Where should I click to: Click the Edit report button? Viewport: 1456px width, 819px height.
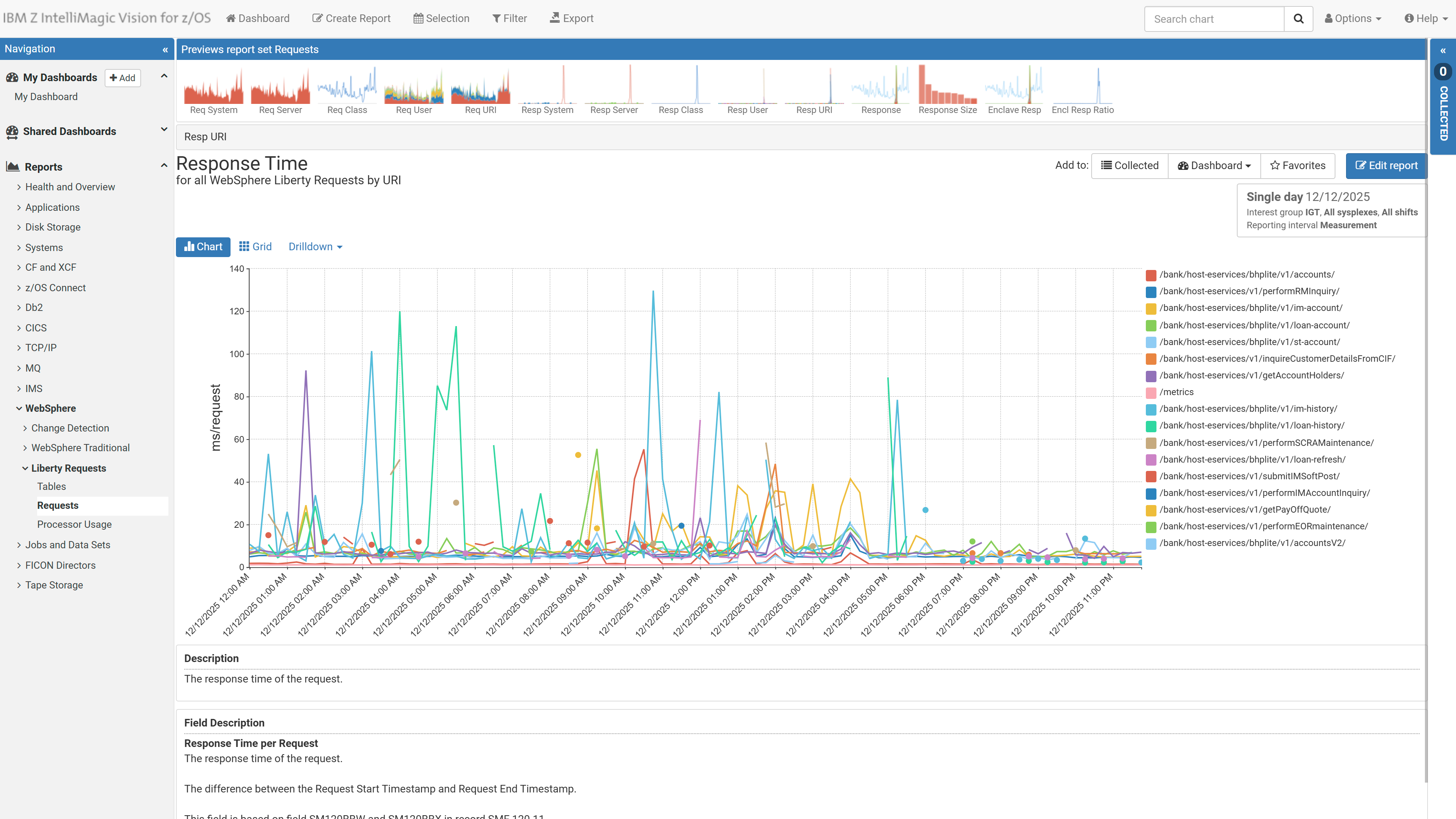1386,166
